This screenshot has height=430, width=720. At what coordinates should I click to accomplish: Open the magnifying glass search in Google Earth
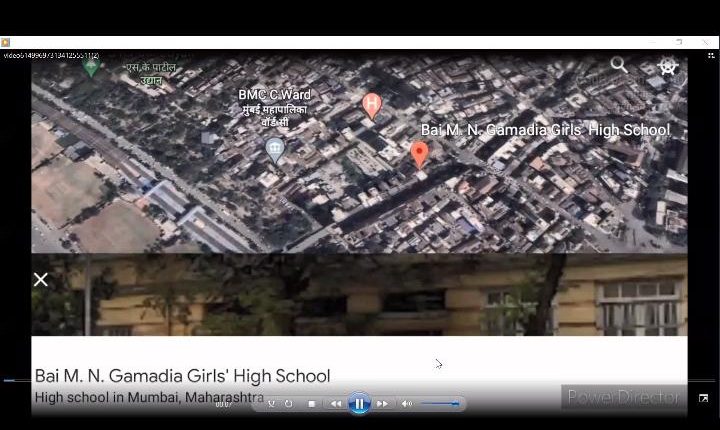[x=619, y=65]
